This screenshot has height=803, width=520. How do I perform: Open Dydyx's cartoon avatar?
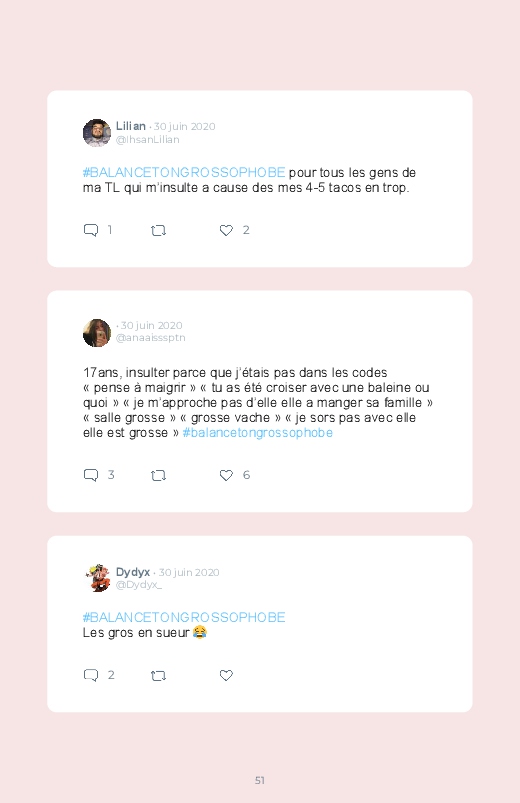97,578
